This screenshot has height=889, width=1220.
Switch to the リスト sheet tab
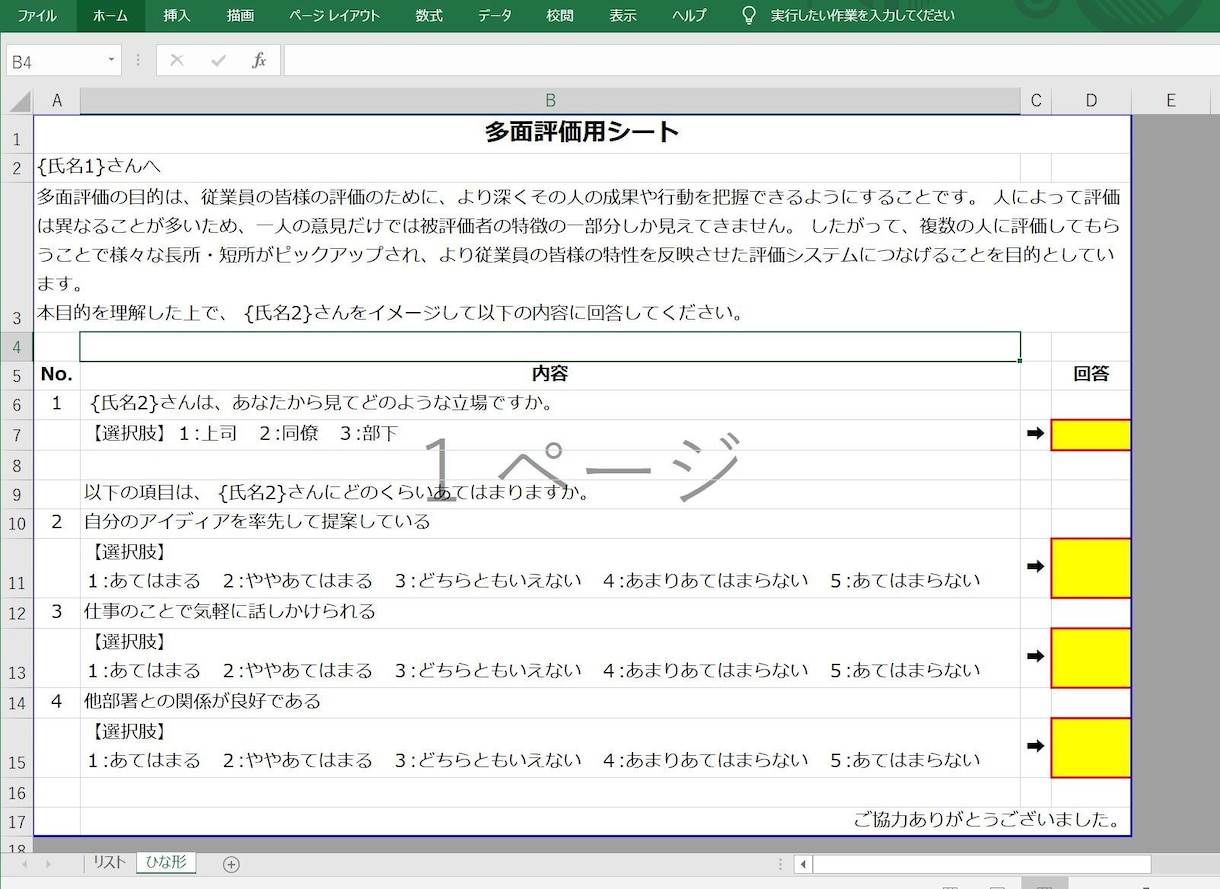(109, 862)
